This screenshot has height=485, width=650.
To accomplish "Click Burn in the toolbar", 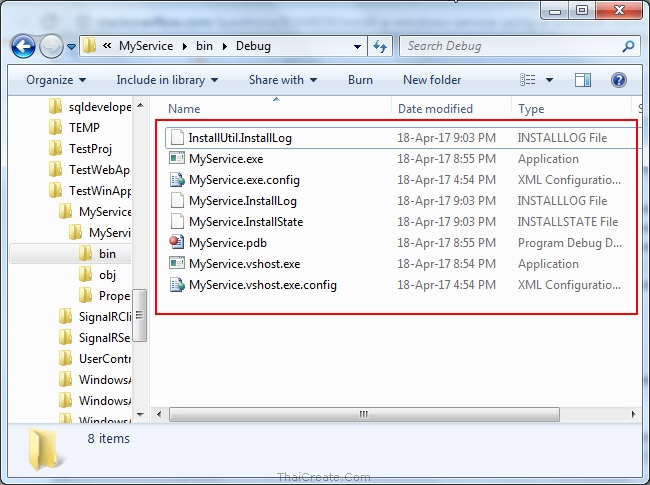I will point(360,80).
